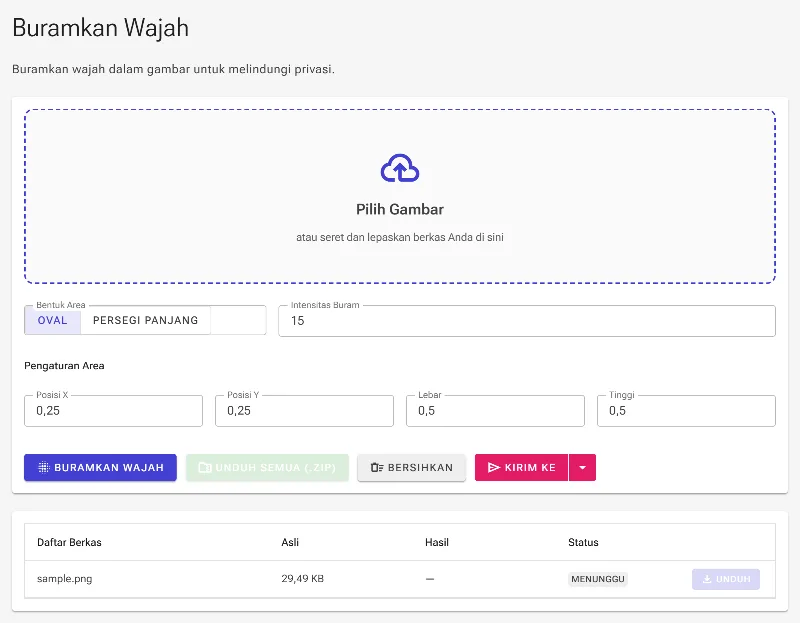This screenshot has height=623, width=800.
Task: Click the Posisi Y input field
Action: [x=305, y=411]
